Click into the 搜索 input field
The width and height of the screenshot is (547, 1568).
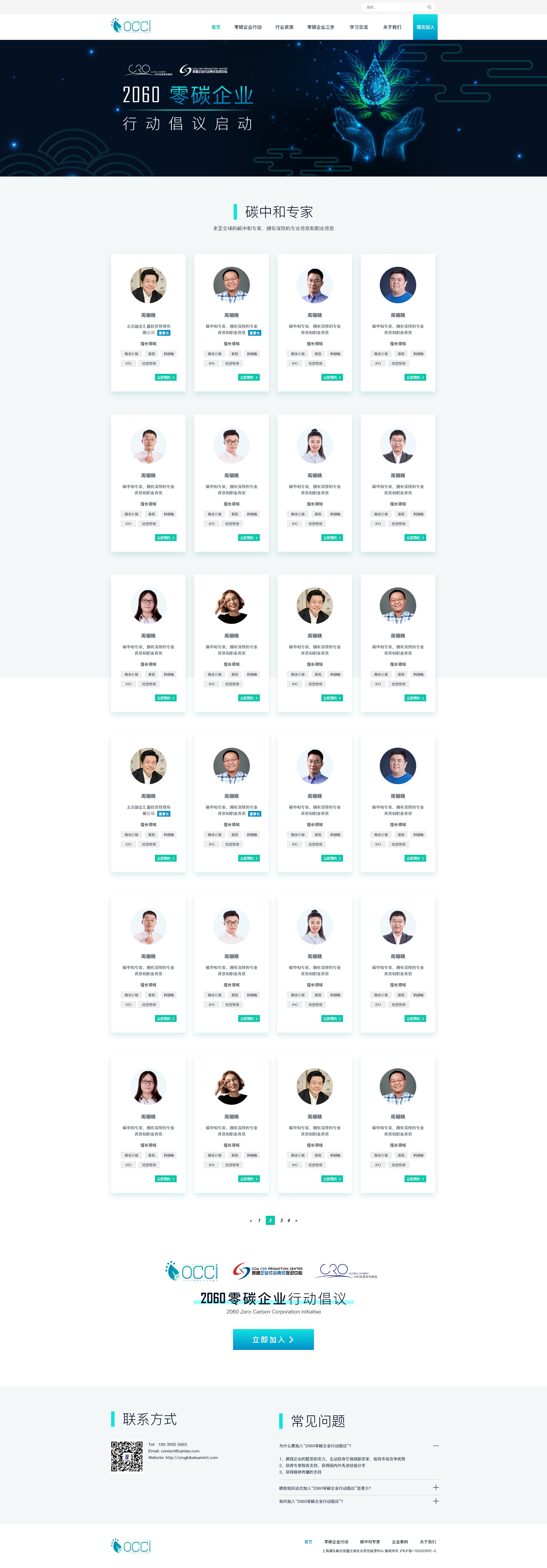coord(394,7)
